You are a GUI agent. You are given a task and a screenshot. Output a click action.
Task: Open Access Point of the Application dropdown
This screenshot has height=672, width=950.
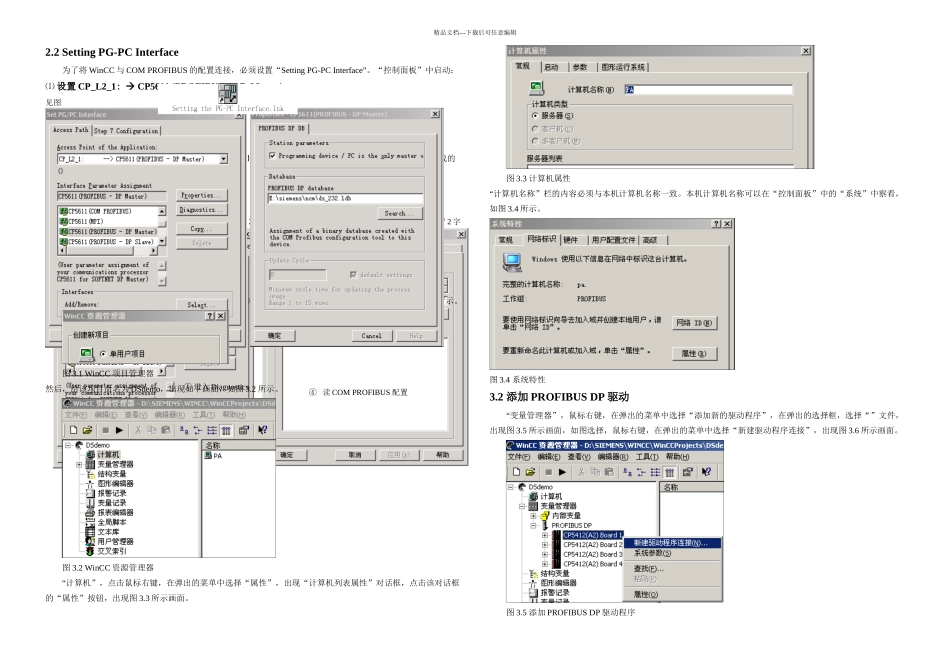tap(224, 159)
